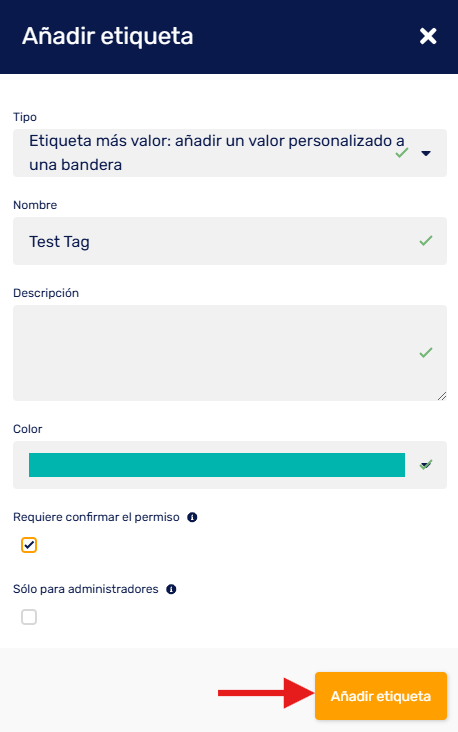
Task: Click info icon beside Requiere confirmar el permiso
Action: click(x=192, y=517)
